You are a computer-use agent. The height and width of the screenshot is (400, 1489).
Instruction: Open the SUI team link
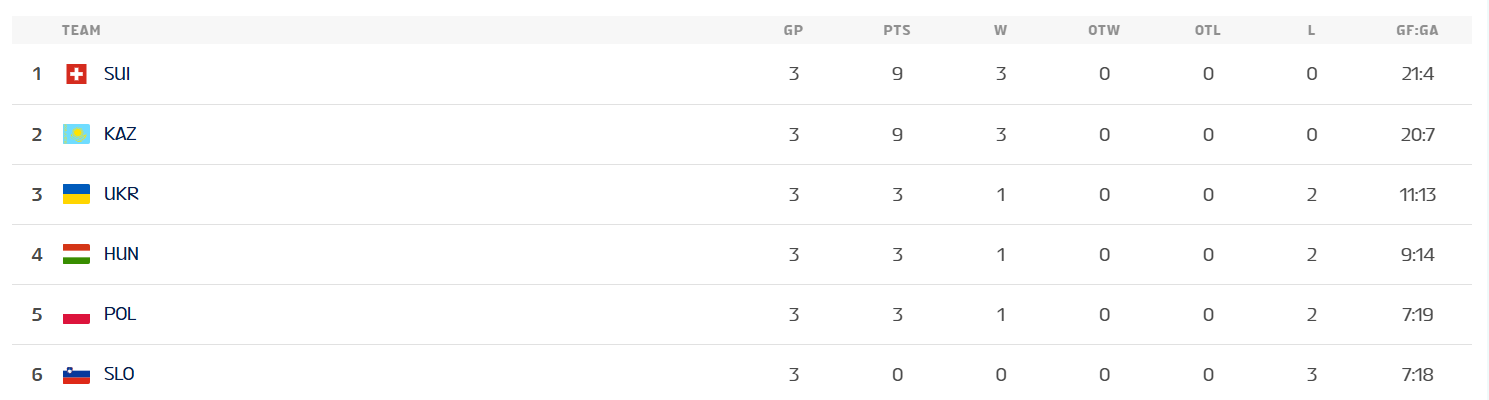(117, 74)
